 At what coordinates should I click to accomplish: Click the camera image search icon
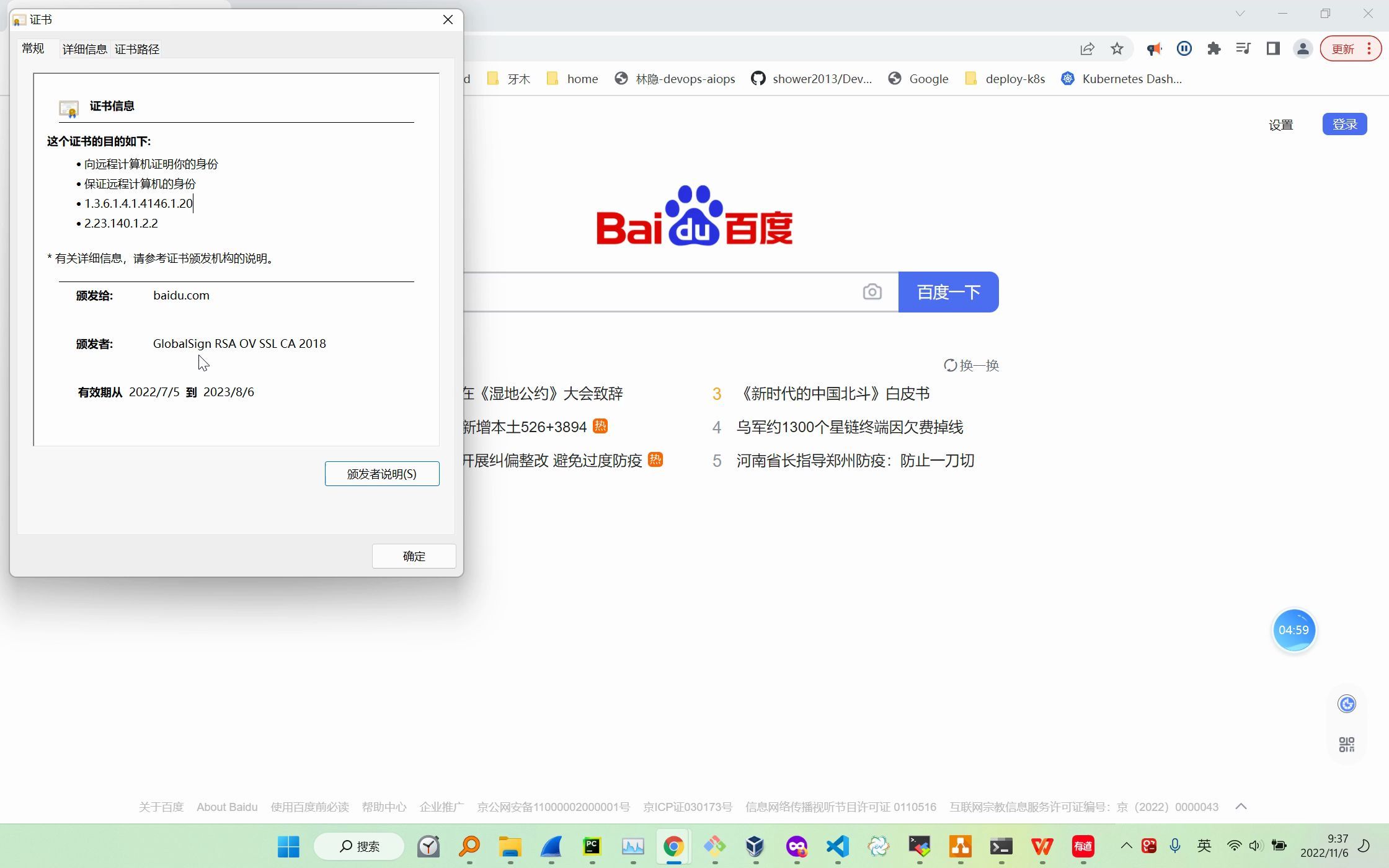872,292
